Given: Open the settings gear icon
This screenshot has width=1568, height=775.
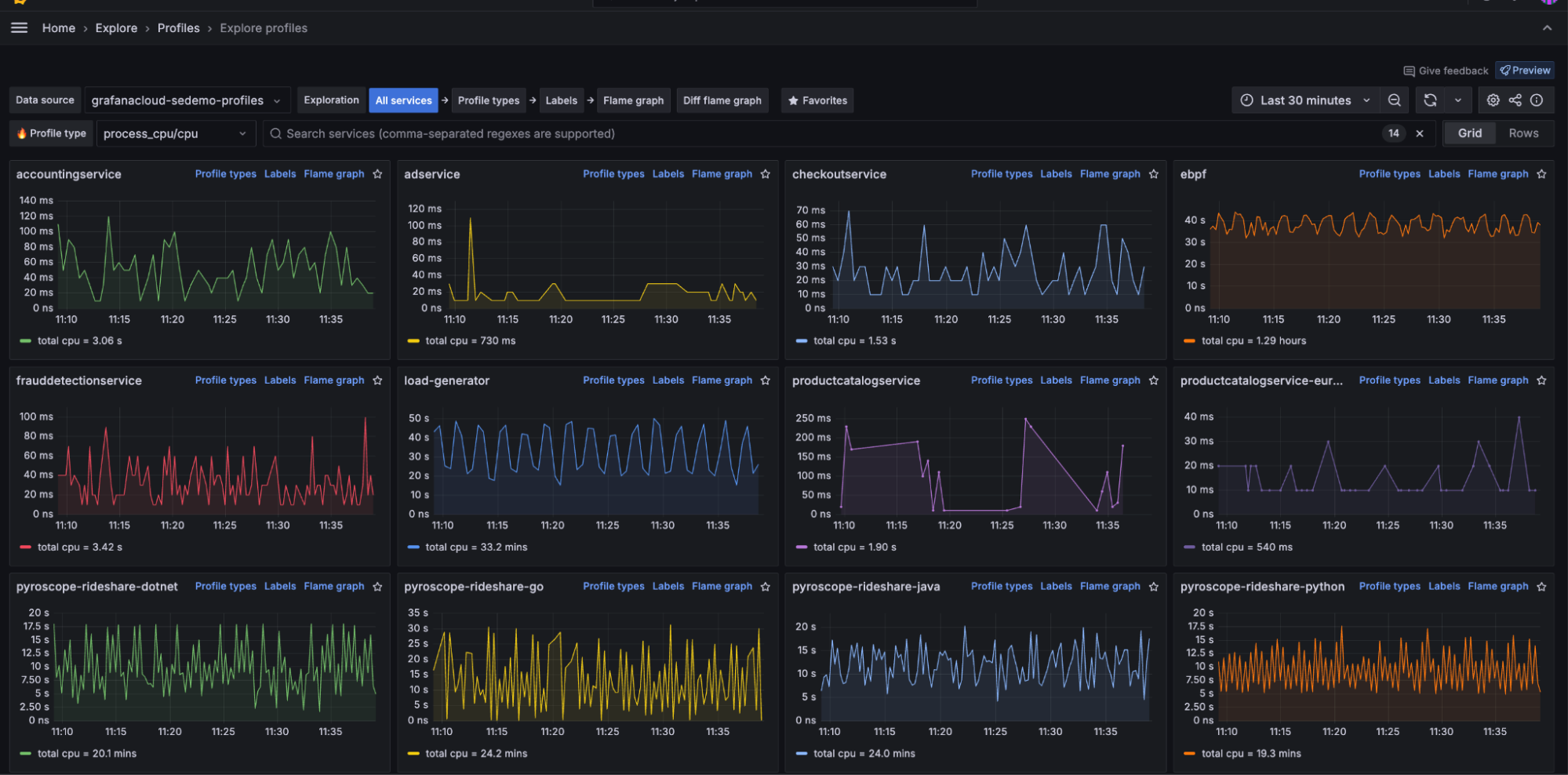Looking at the screenshot, I should pos(1493,100).
